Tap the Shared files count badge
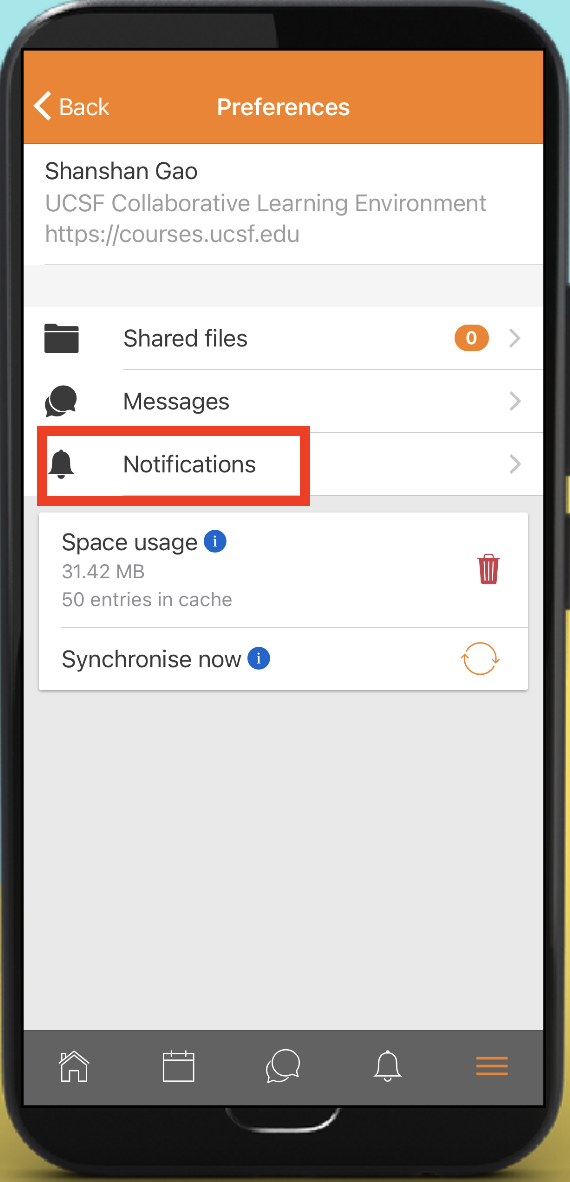This screenshot has height=1182, width=570. [x=471, y=338]
